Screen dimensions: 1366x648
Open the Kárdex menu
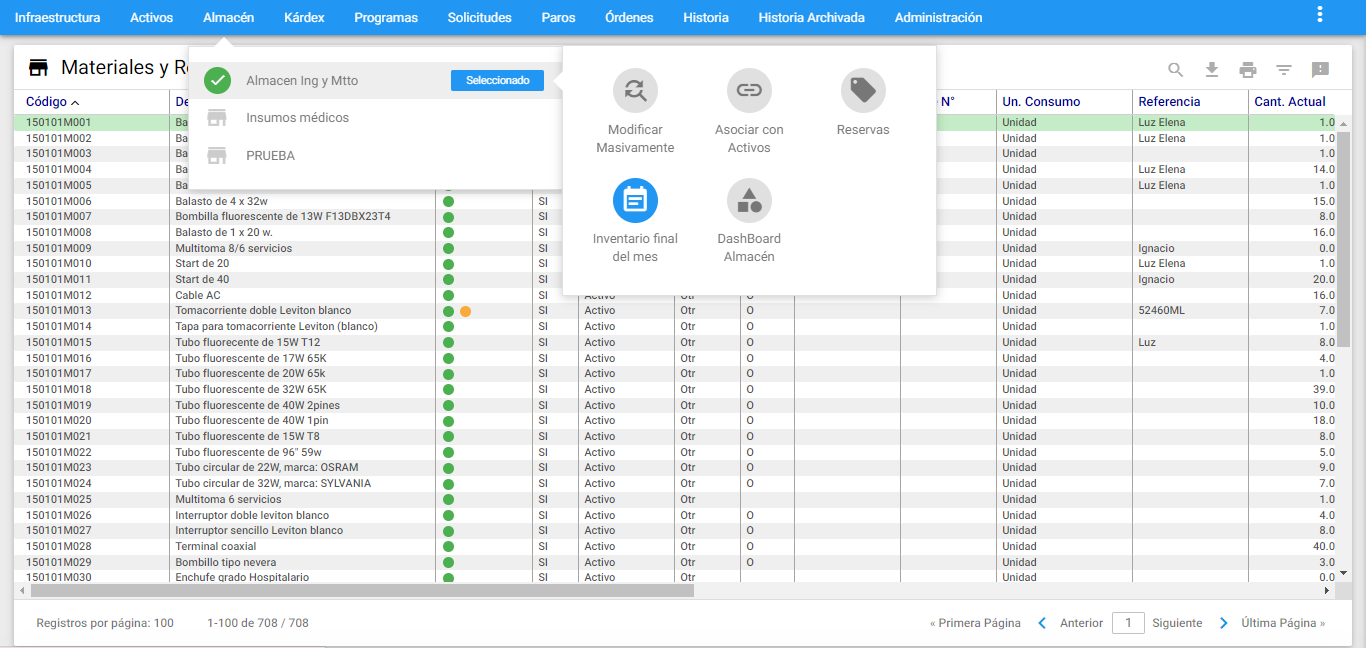click(304, 18)
